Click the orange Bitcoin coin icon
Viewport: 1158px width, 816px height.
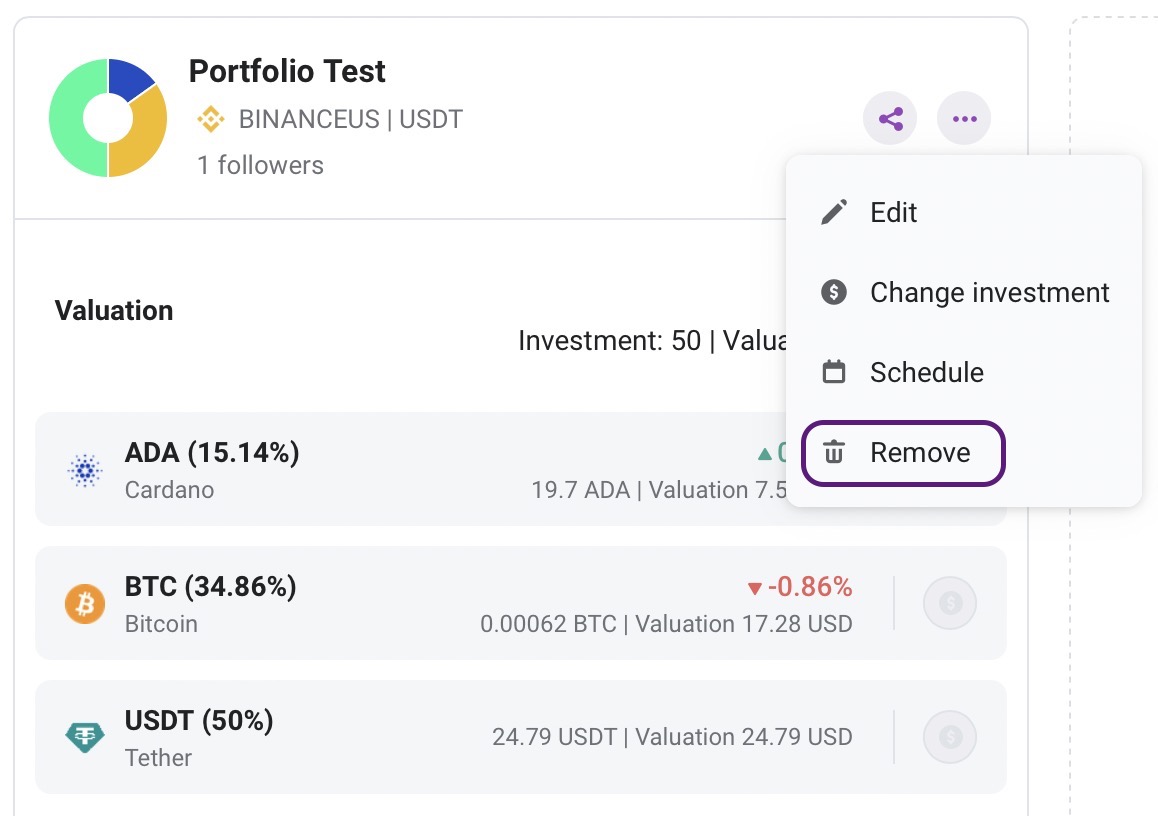pos(85,604)
